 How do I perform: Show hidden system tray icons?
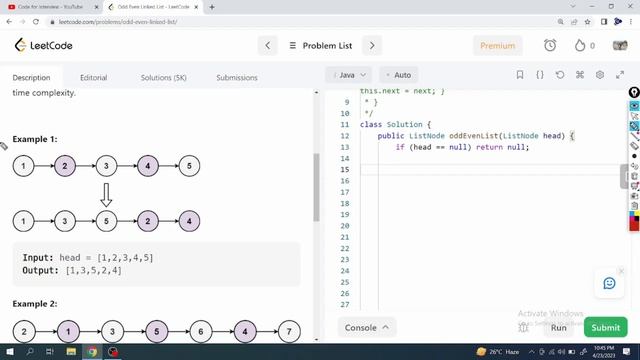click(x=531, y=351)
